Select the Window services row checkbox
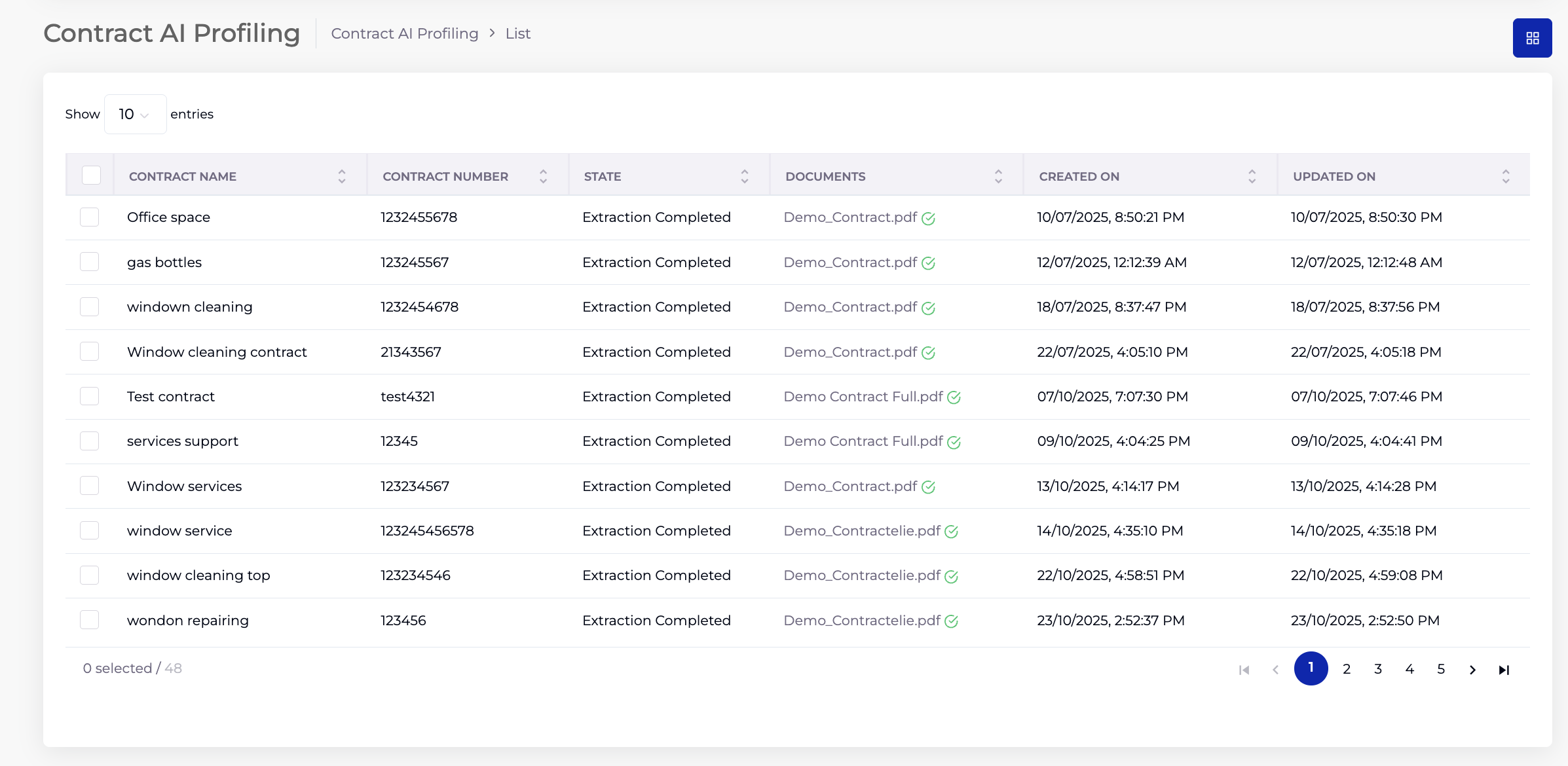 (x=89, y=486)
